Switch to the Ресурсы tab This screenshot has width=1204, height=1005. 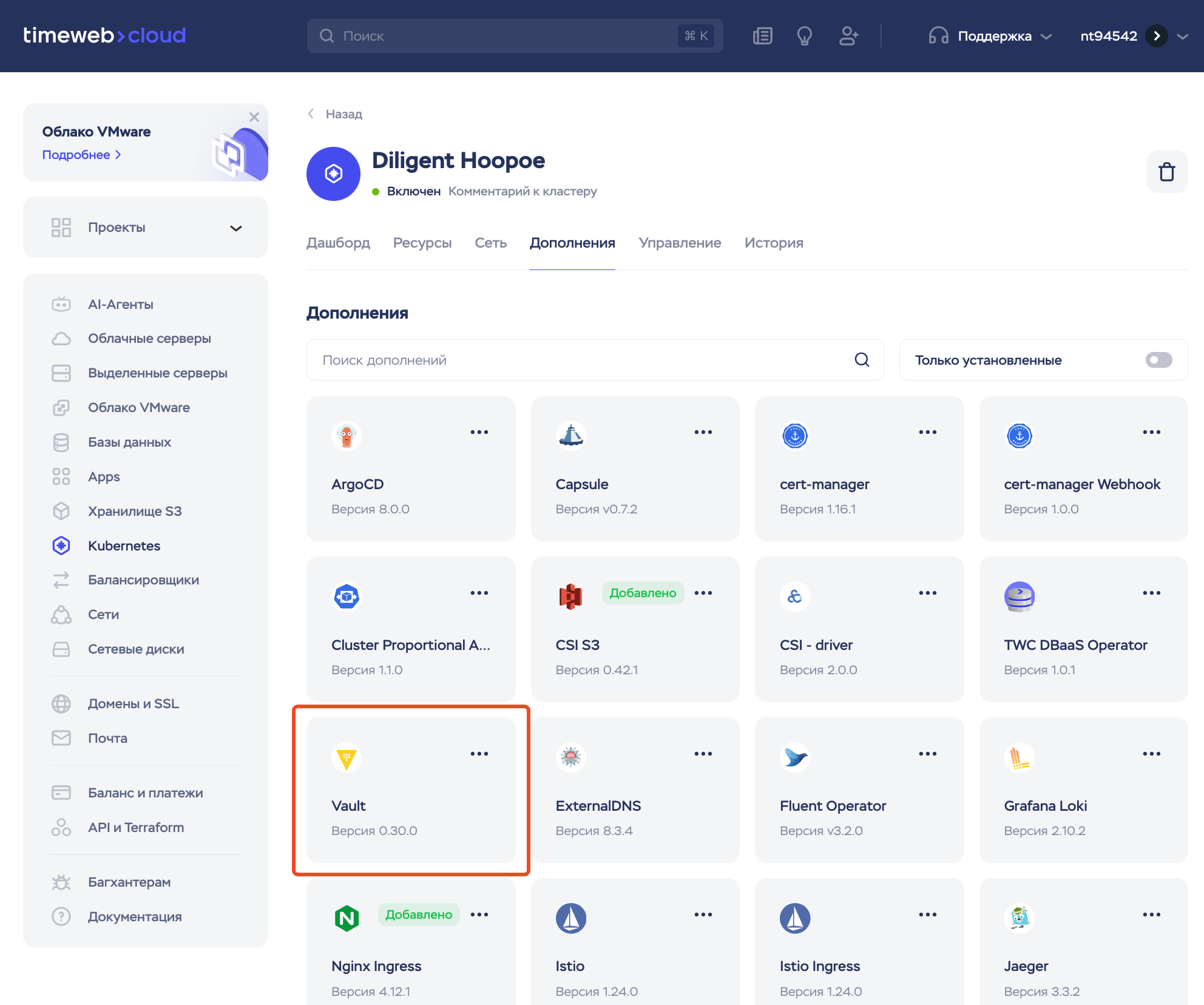coord(422,243)
